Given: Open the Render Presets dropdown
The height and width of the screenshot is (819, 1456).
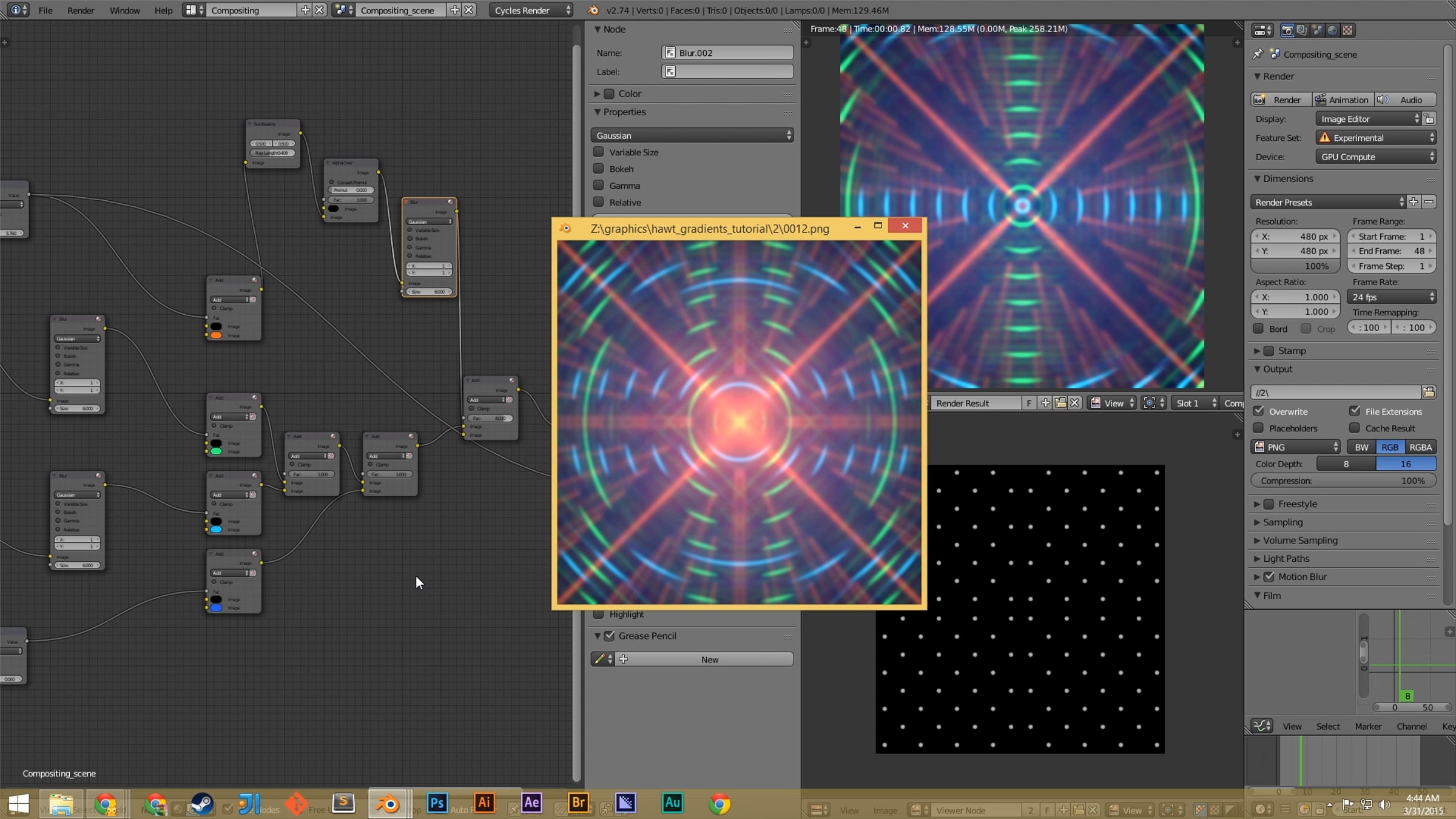Looking at the screenshot, I should [1328, 202].
